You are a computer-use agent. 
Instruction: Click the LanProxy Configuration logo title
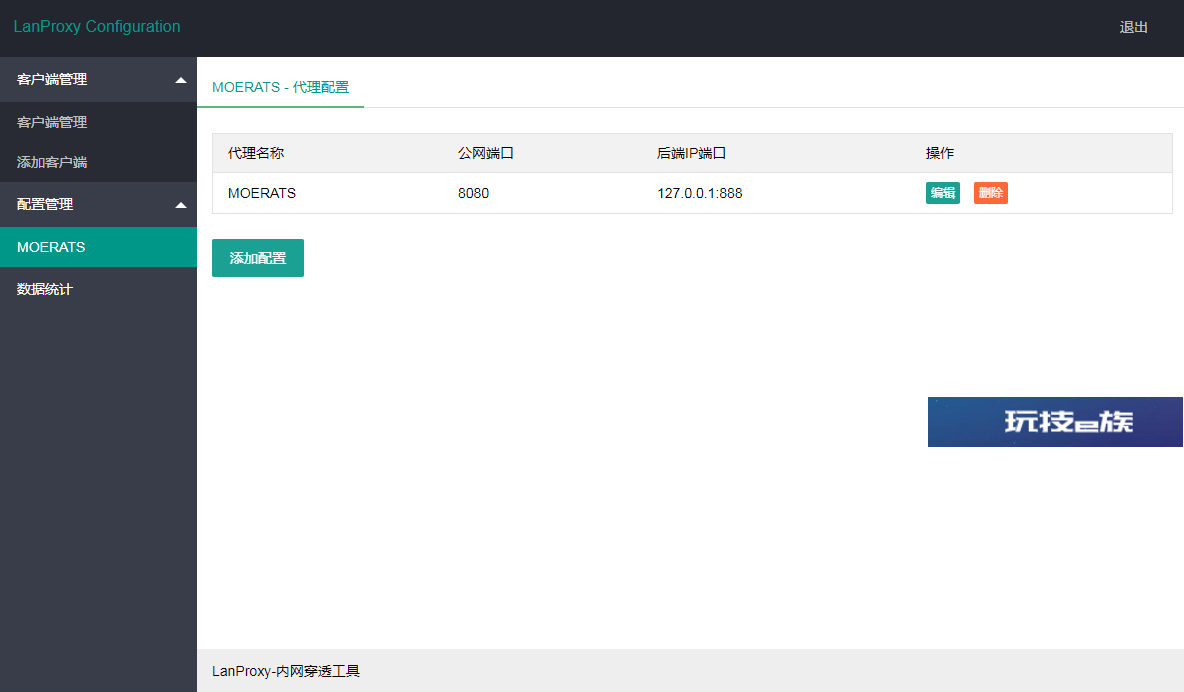click(x=97, y=26)
